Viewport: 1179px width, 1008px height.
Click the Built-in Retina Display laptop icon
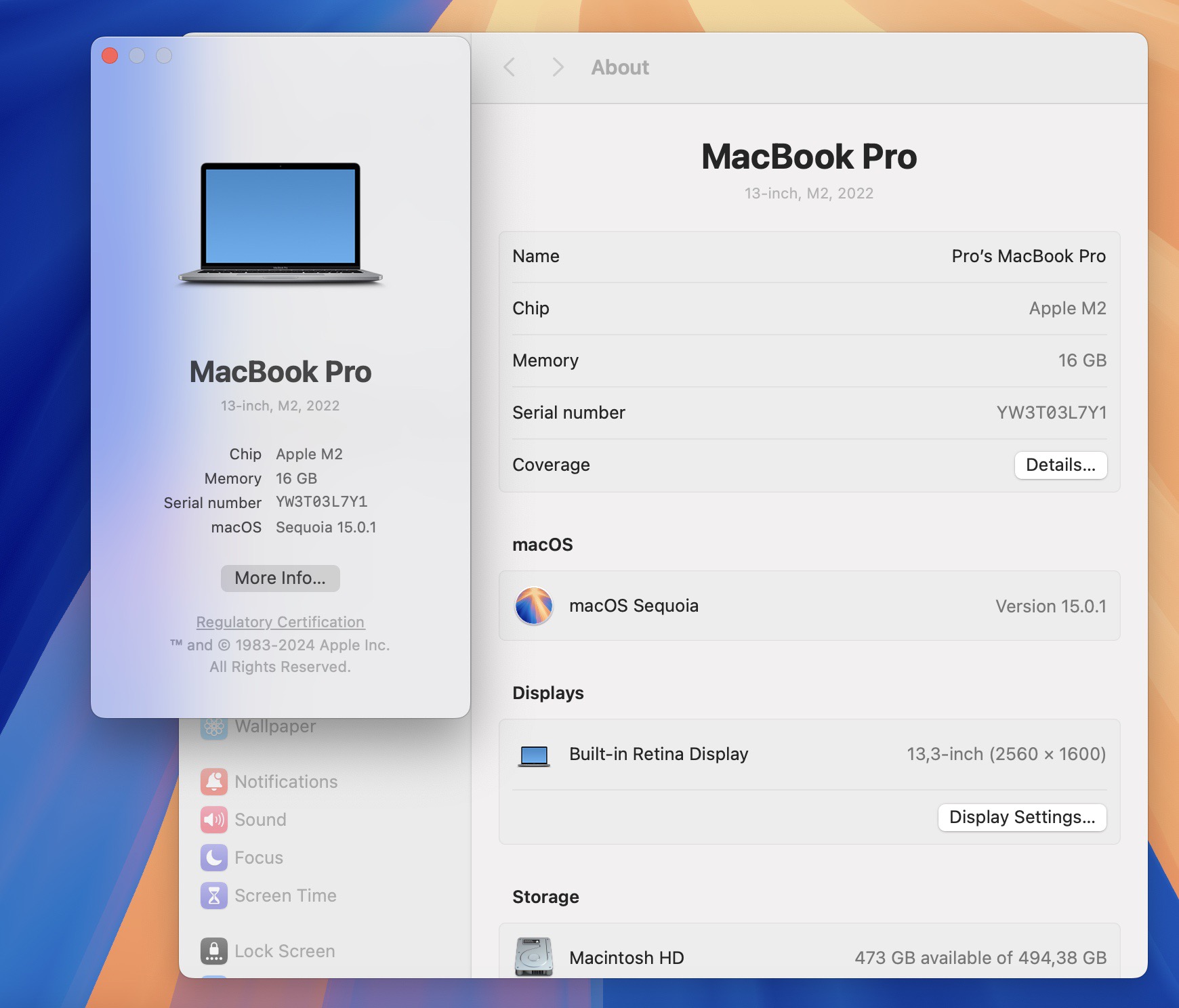534,755
